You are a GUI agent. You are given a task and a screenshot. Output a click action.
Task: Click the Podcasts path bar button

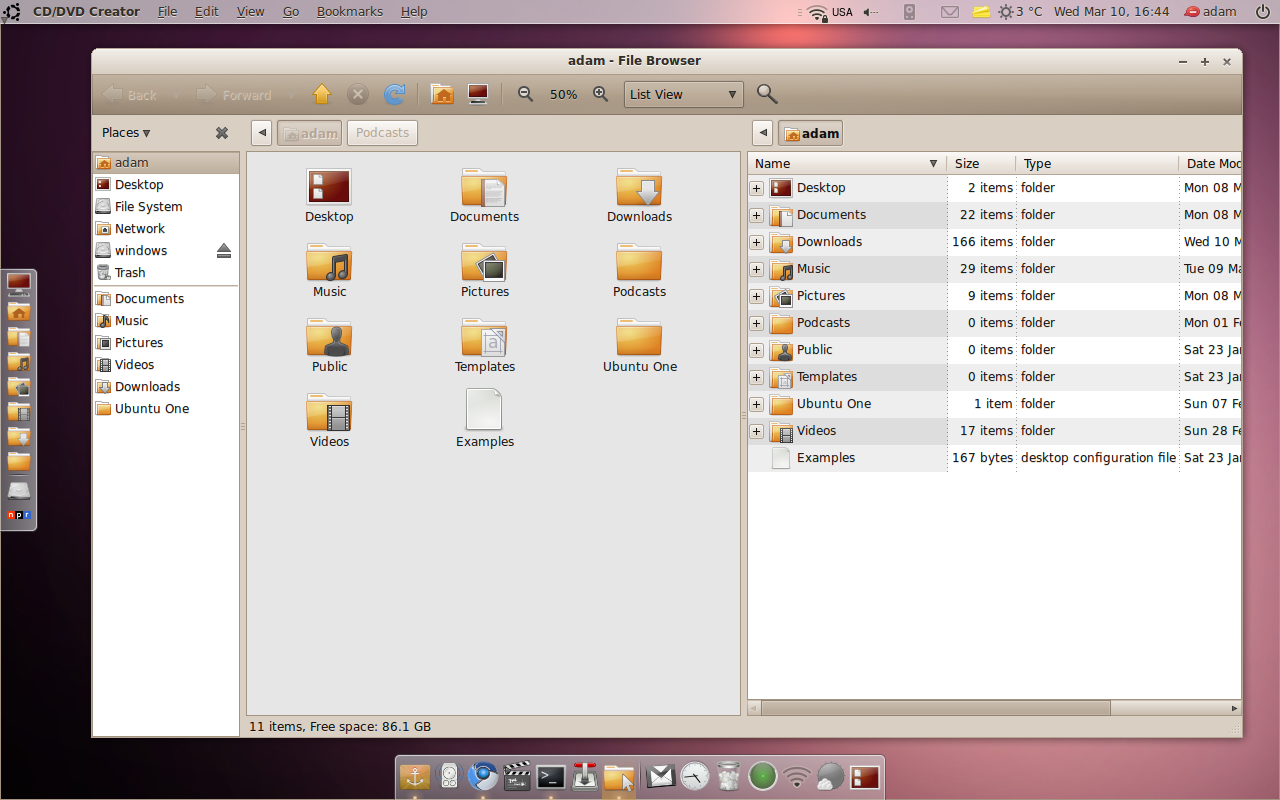click(382, 133)
